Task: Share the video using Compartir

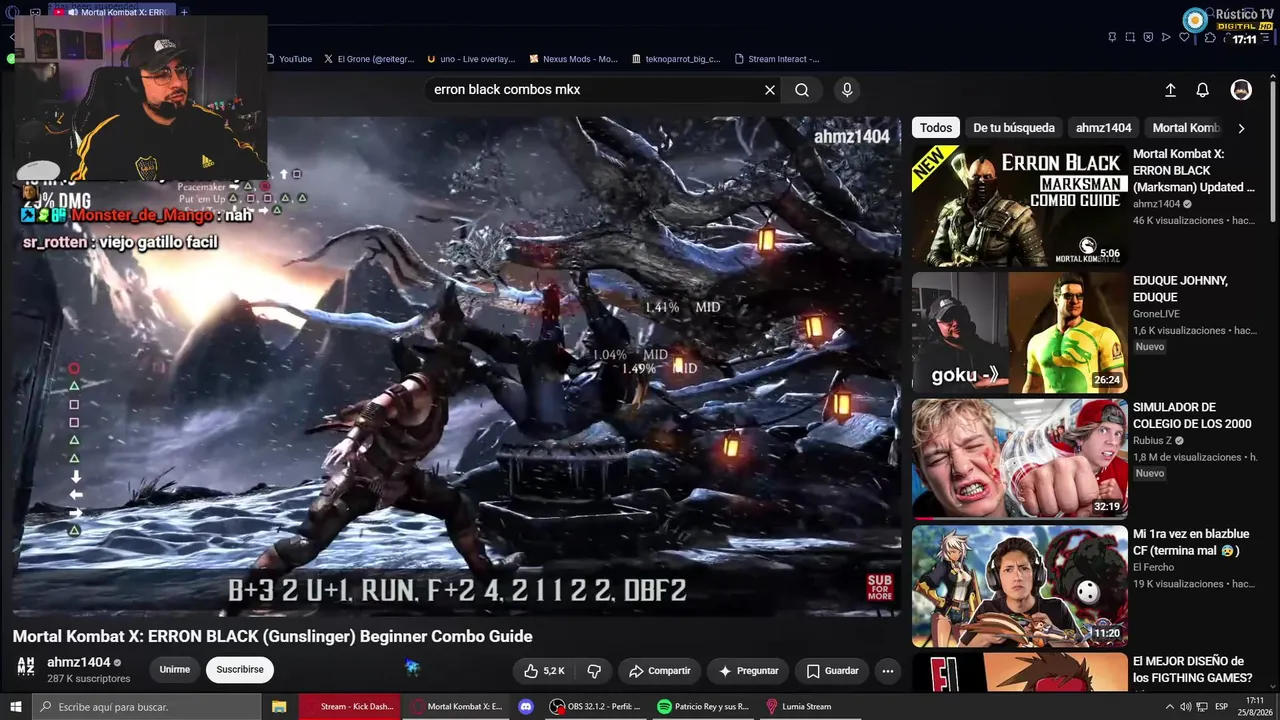Action: (x=659, y=671)
